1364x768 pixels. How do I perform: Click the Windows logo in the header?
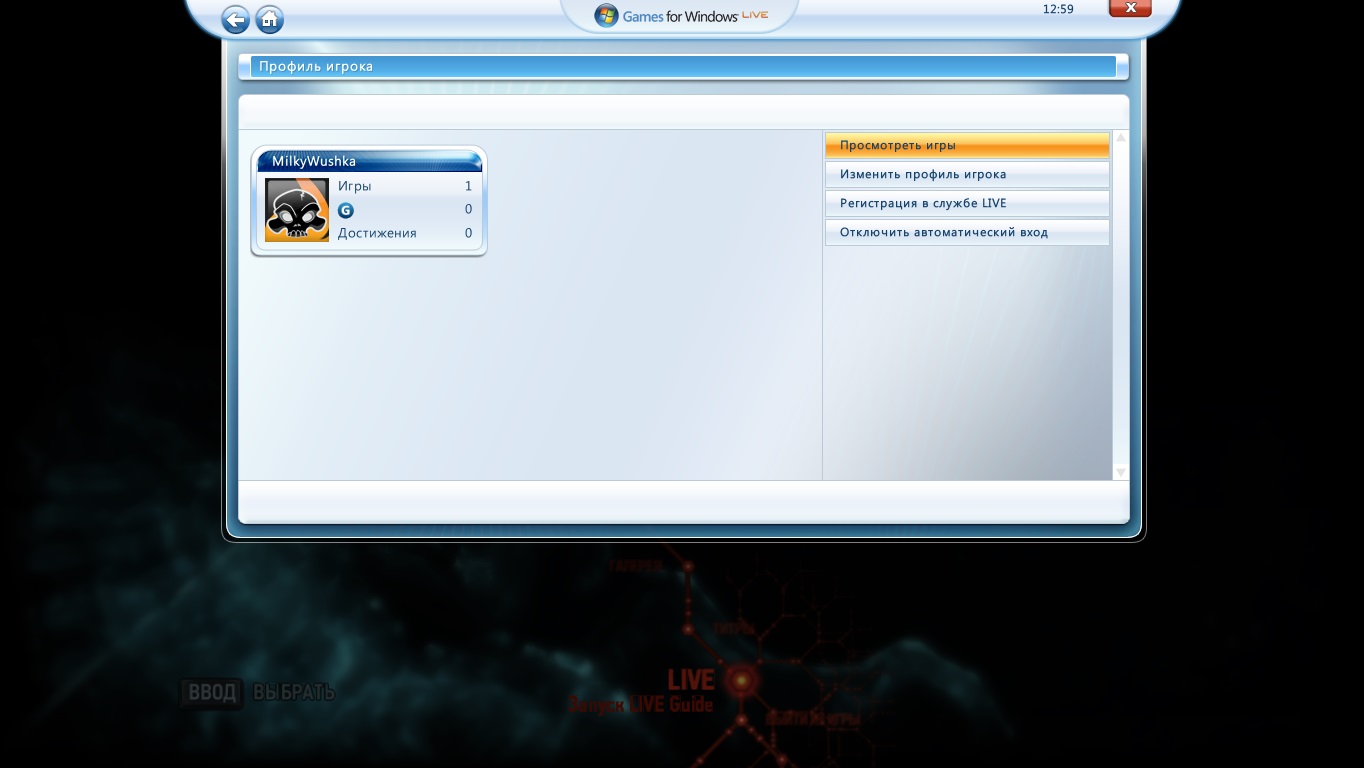[x=606, y=15]
